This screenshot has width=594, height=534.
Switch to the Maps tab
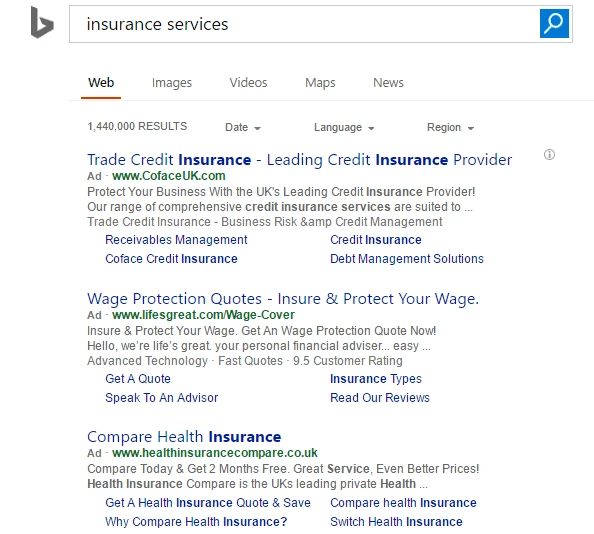click(x=320, y=83)
